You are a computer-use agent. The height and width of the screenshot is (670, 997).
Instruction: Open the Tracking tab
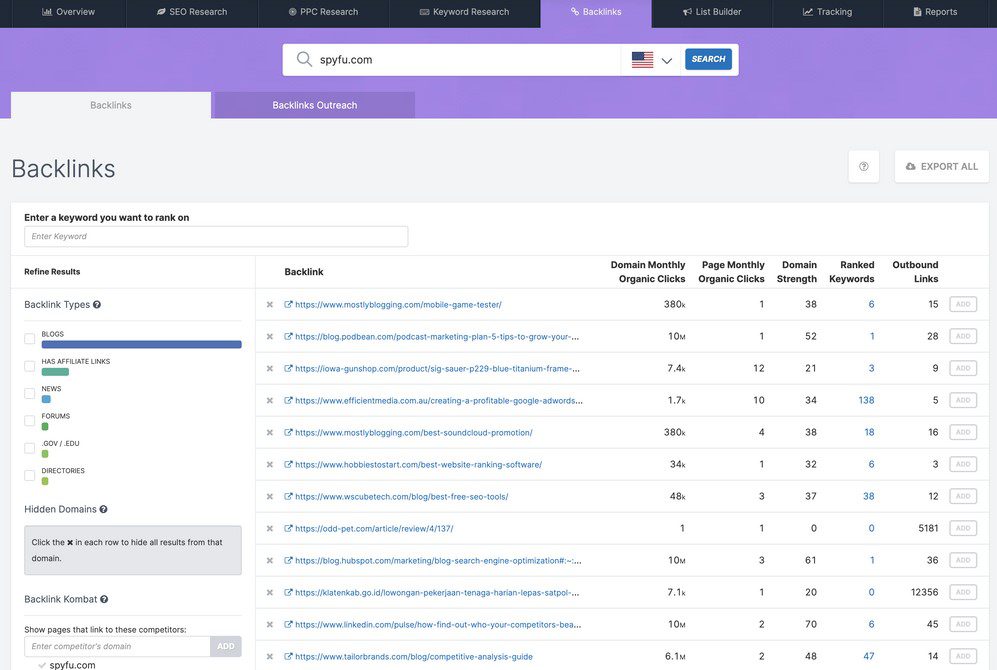pos(827,12)
